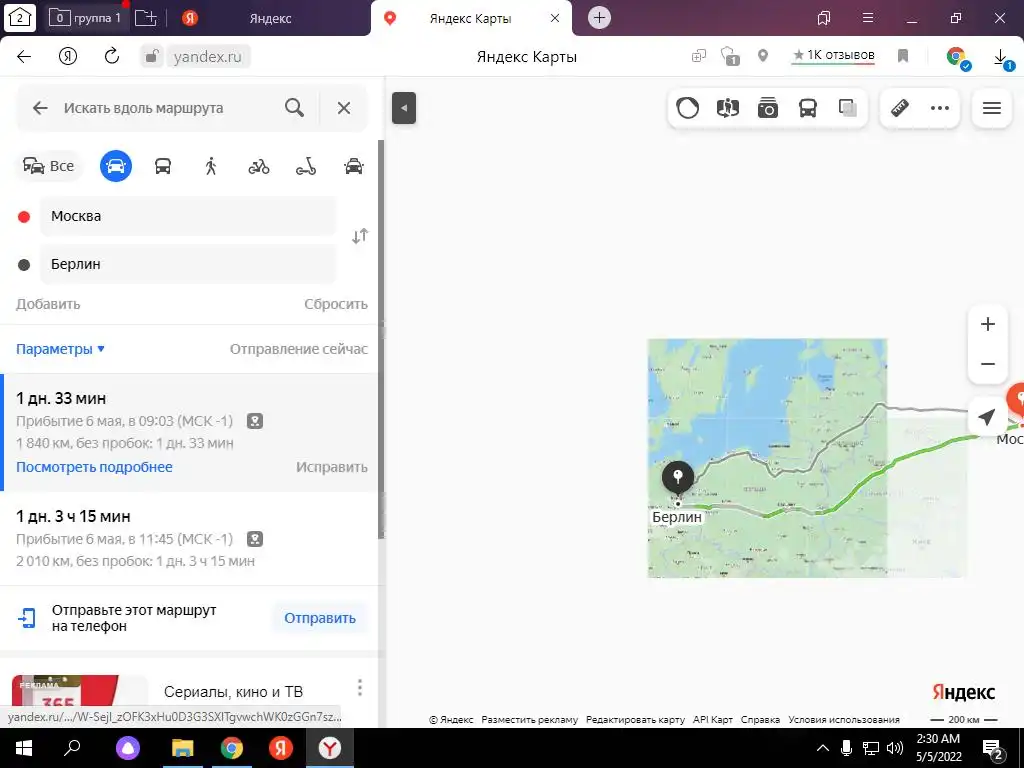Open more map tools (three dots)
The height and width of the screenshot is (768, 1024).
[940, 108]
